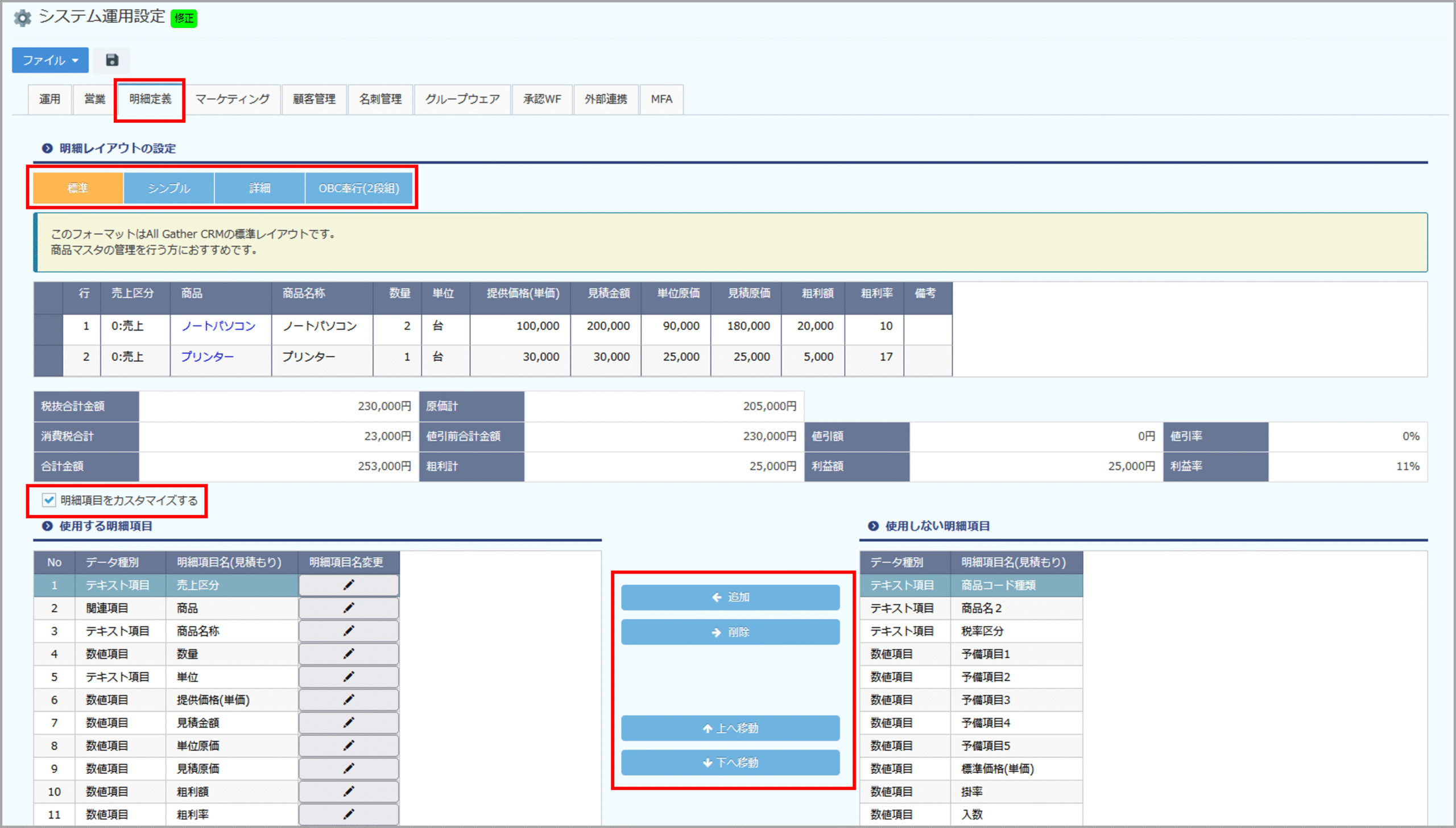Switch to the グループウェア tab

pos(462,99)
